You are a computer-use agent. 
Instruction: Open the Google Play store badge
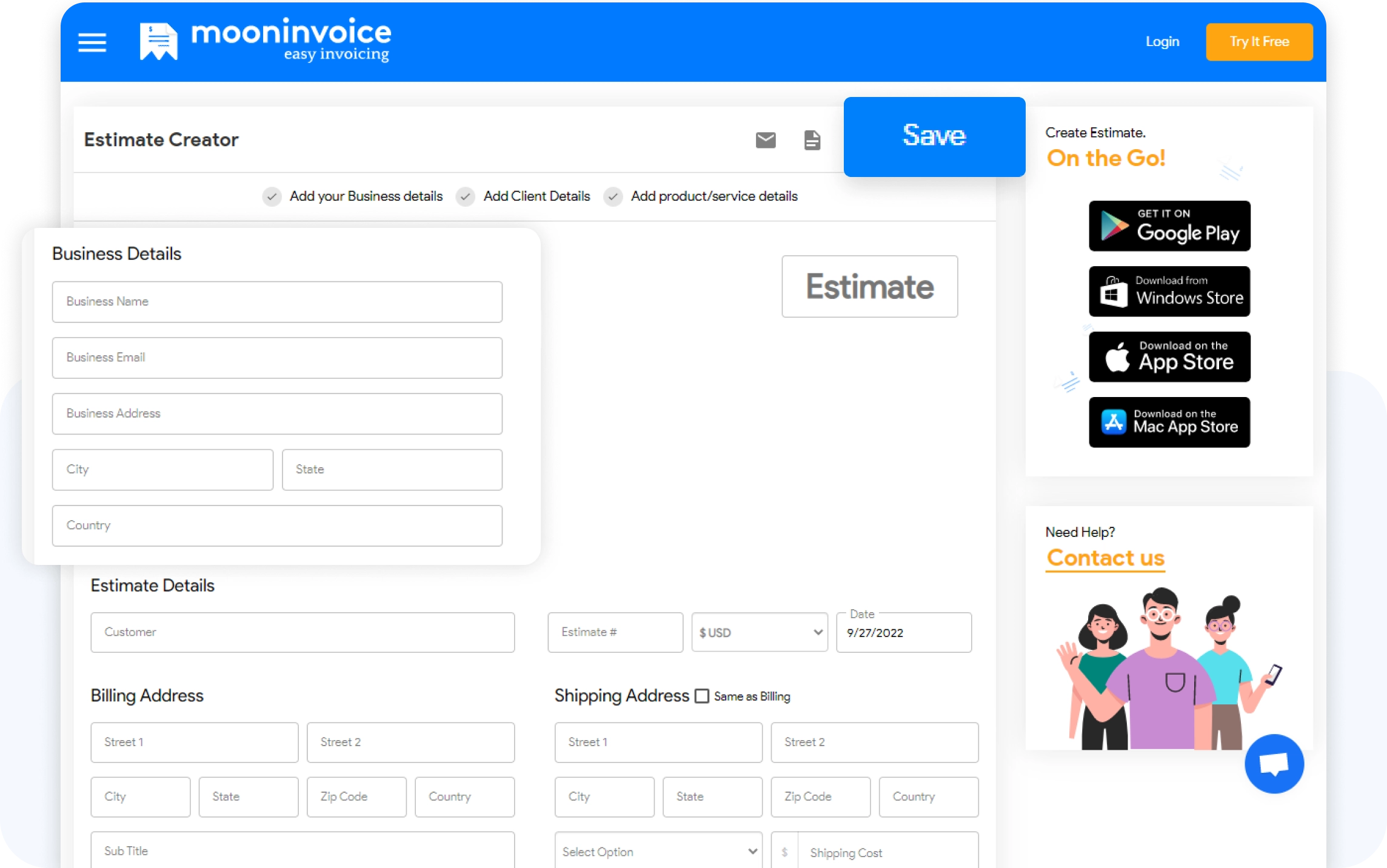pos(1169,226)
